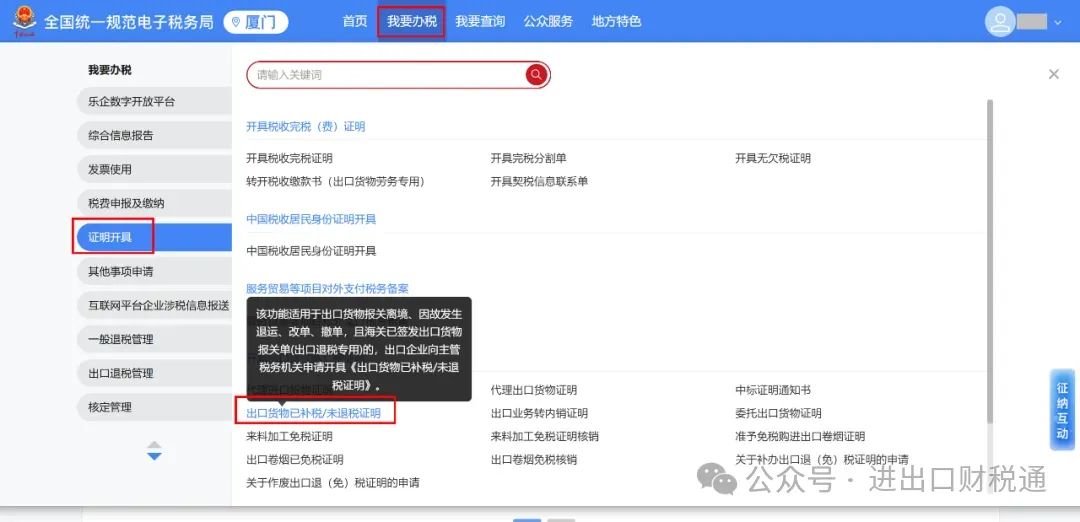The image size is (1080, 522).
Task: Open 开具税收完税证明 link
Action: [x=289, y=158]
